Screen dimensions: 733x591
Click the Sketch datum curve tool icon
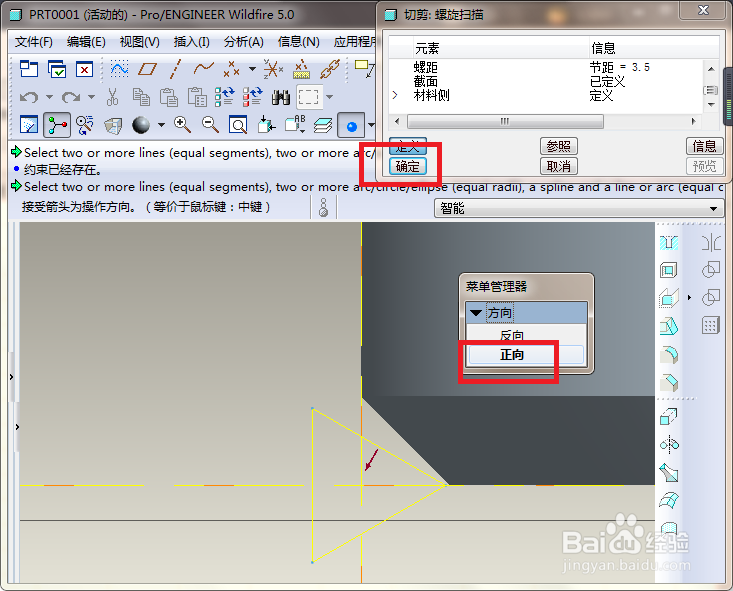119,69
